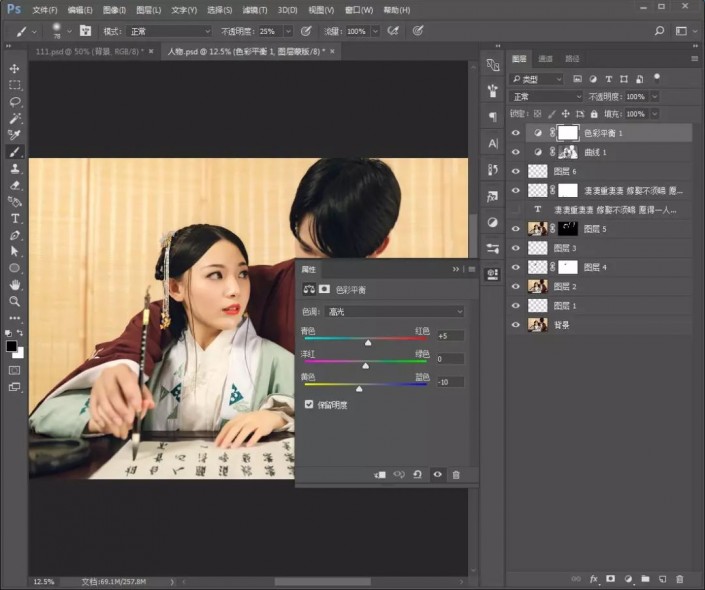705x590 pixels.
Task: Add layer style fx in Layers footer
Action: 593,579
